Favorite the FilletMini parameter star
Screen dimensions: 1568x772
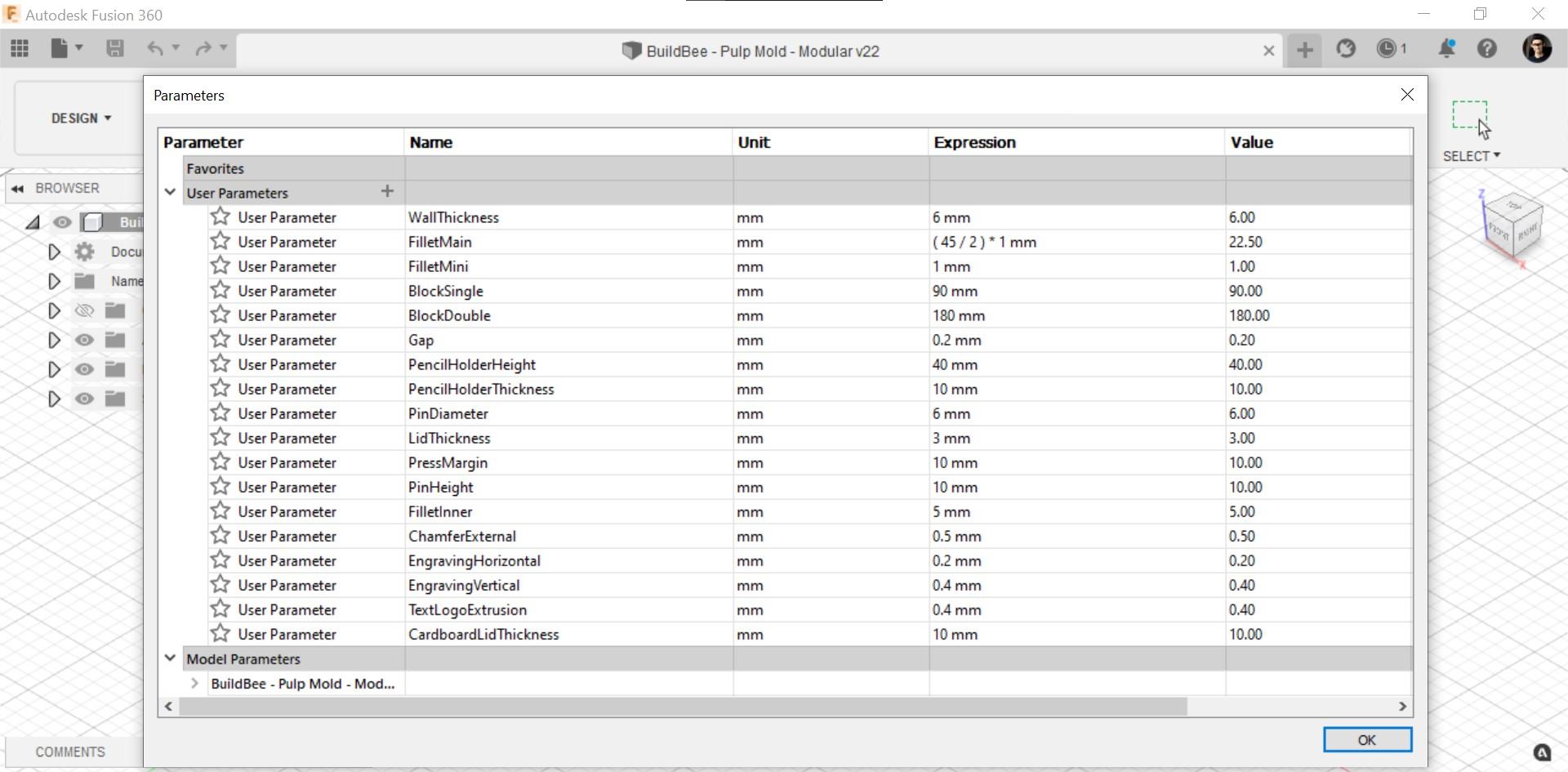click(220, 266)
